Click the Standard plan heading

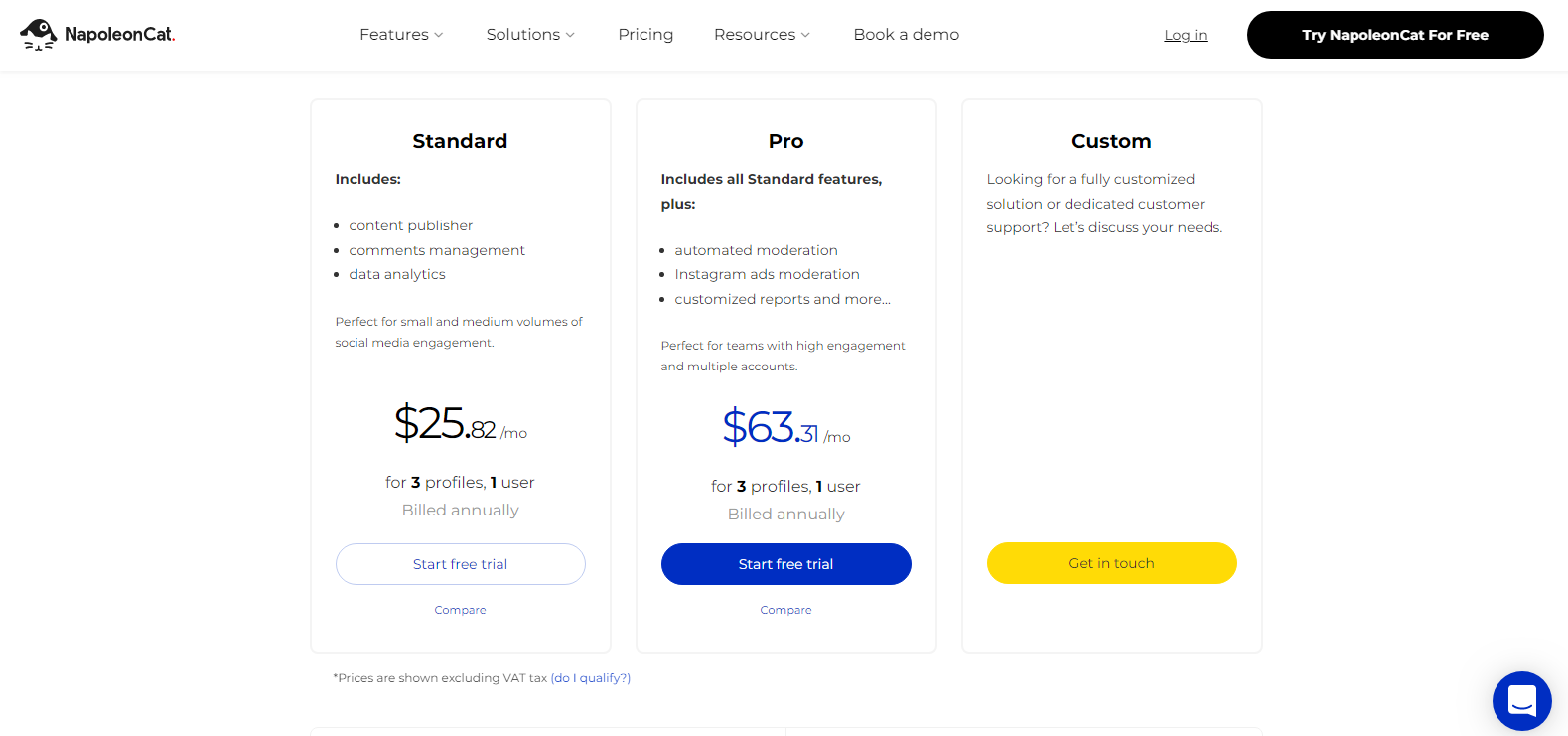tap(460, 140)
